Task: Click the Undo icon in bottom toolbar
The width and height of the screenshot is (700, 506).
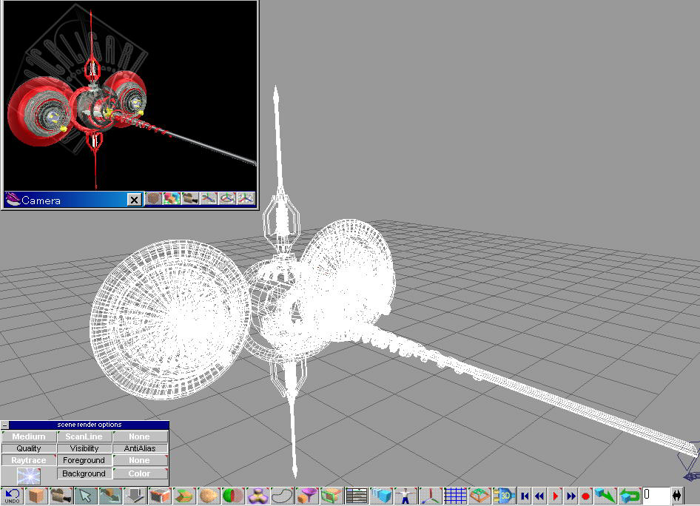Action: 12,496
